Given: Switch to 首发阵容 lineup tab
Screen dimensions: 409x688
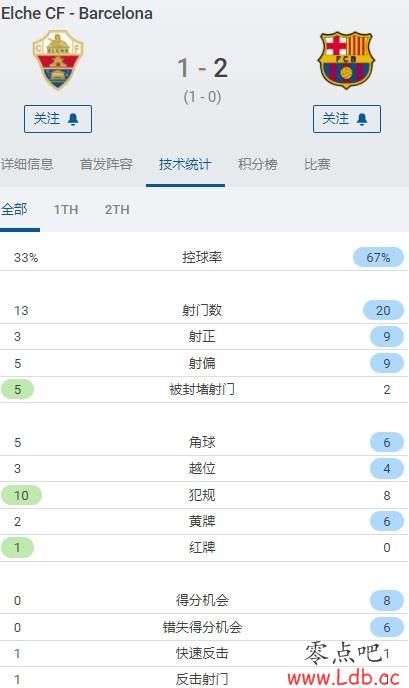Looking at the screenshot, I should tap(106, 165).
